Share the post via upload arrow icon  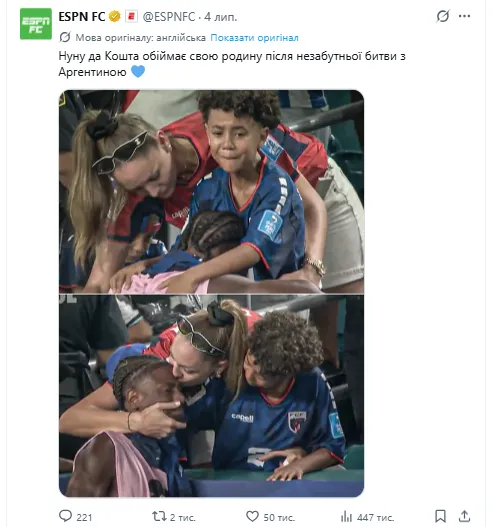click(464, 516)
